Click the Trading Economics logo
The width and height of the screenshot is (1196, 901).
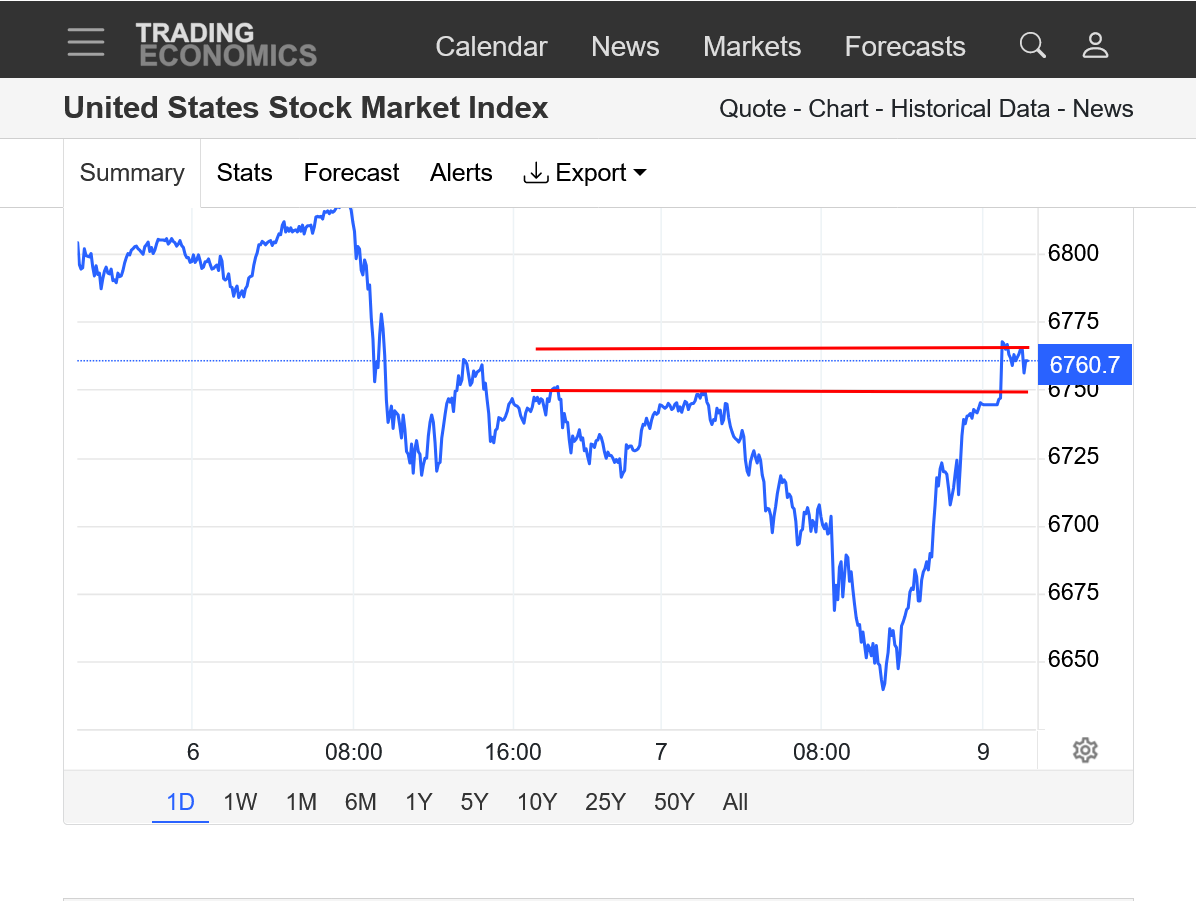[x=226, y=45]
